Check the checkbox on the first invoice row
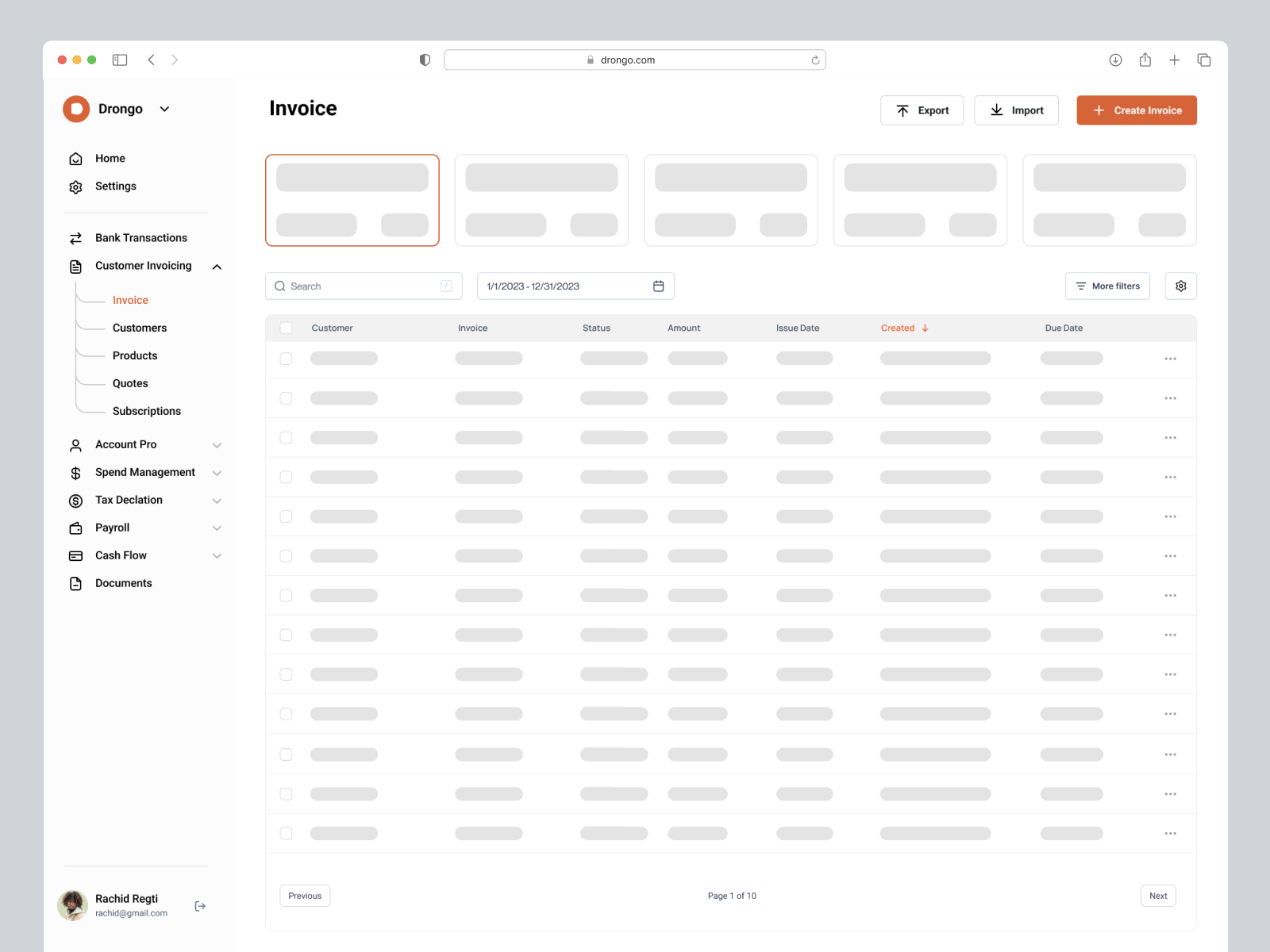 [x=286, y=358]
